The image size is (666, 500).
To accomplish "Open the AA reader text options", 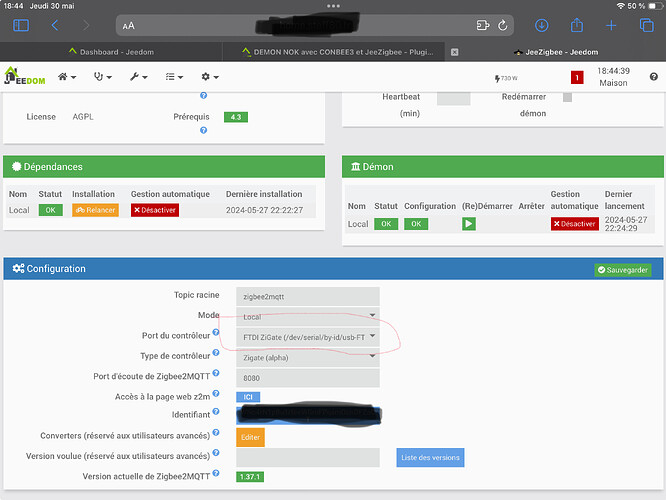I will click(x=128, y=26).
